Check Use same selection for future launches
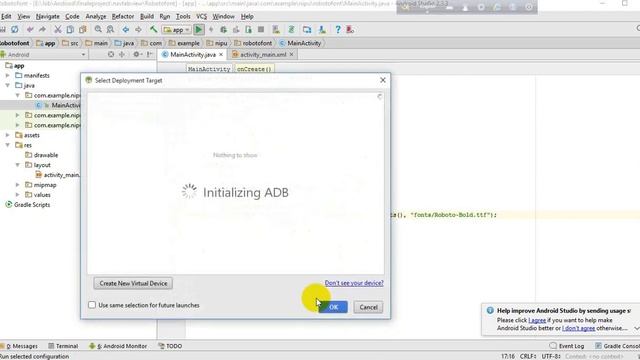The height and width of the screenshot is (360, 640). click(x=92, y=305)
